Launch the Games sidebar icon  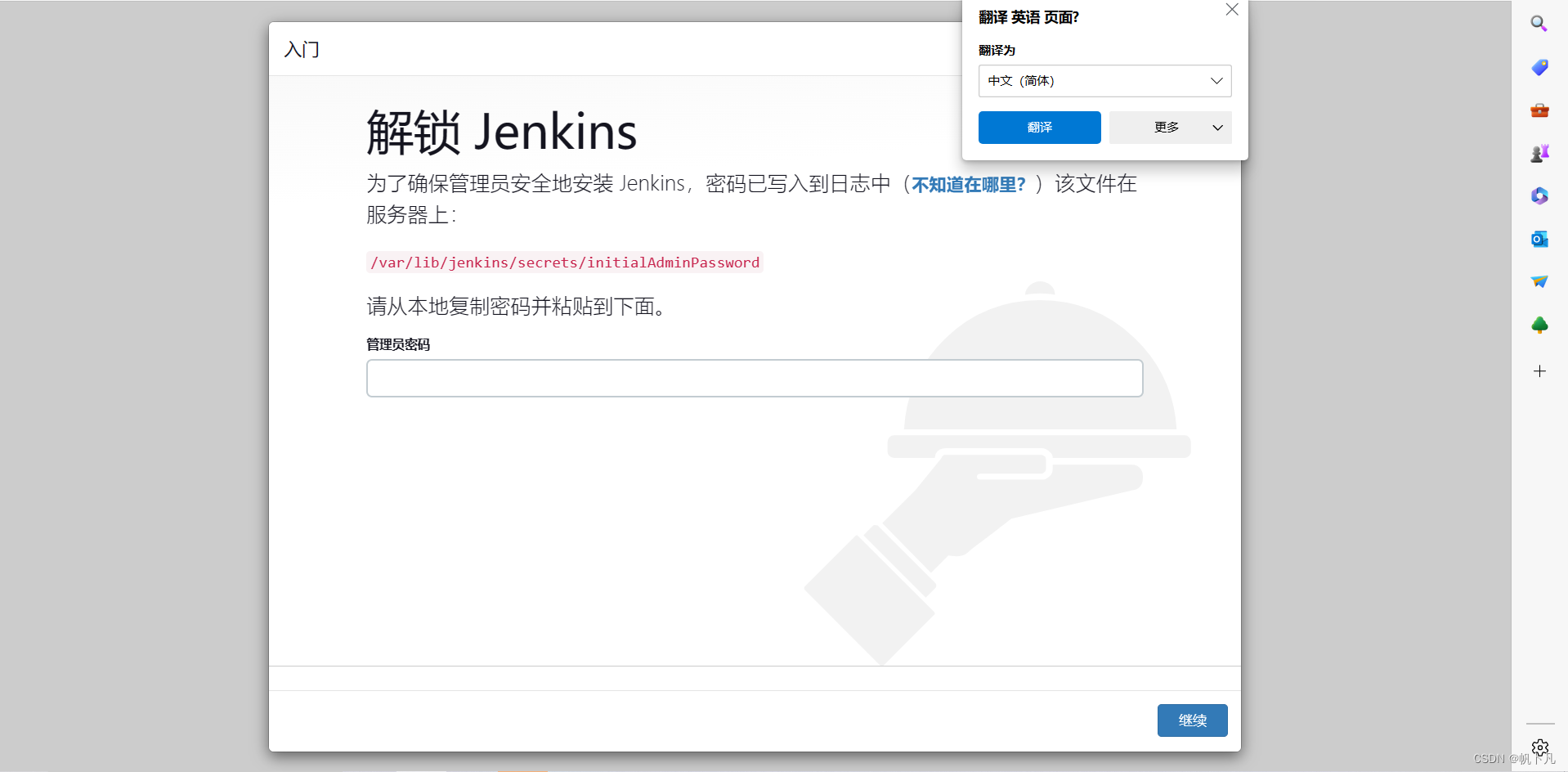tap(1539, 153)
